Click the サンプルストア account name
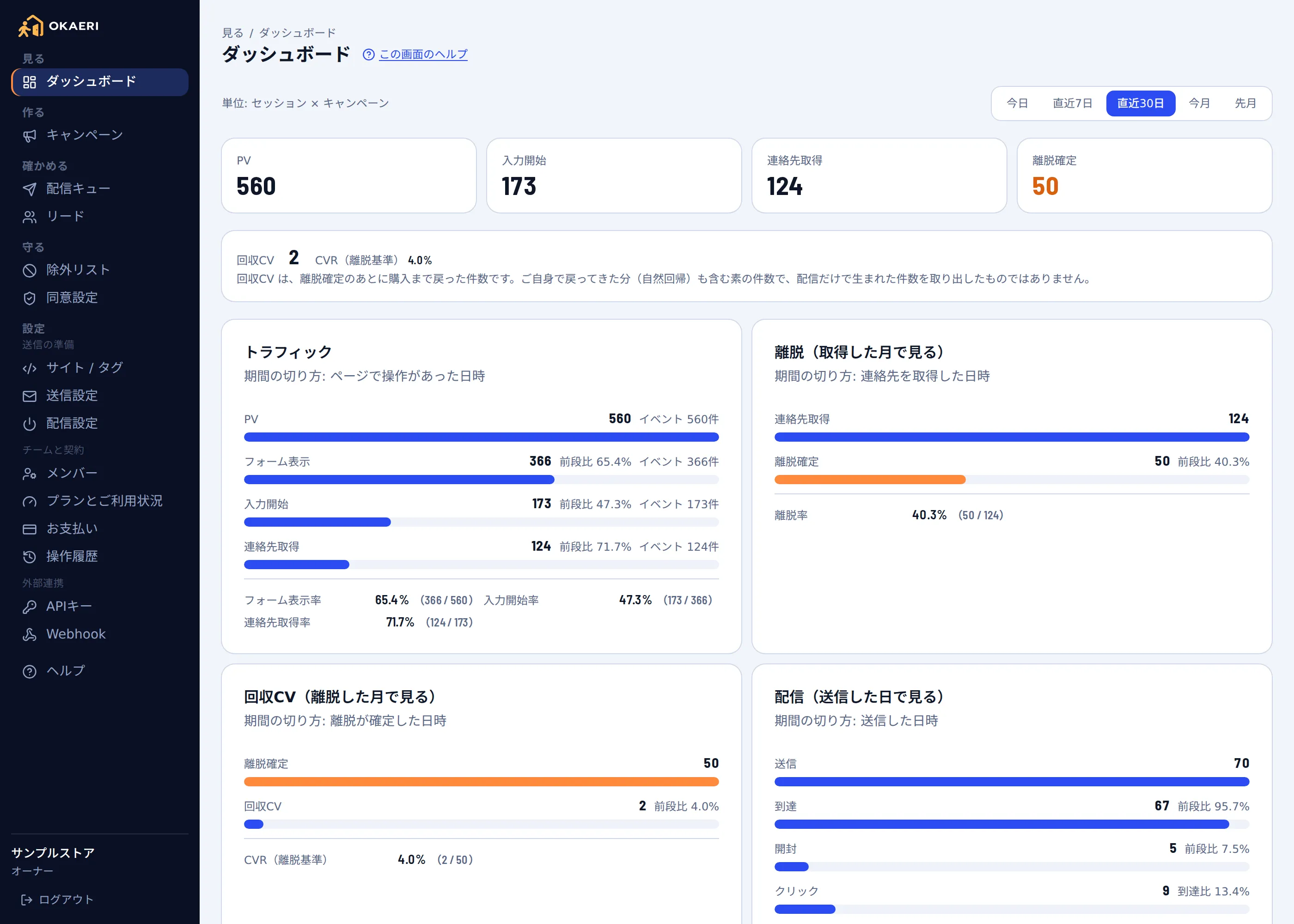The height and width of the screenshot is (924, 1294). (53, 853)
